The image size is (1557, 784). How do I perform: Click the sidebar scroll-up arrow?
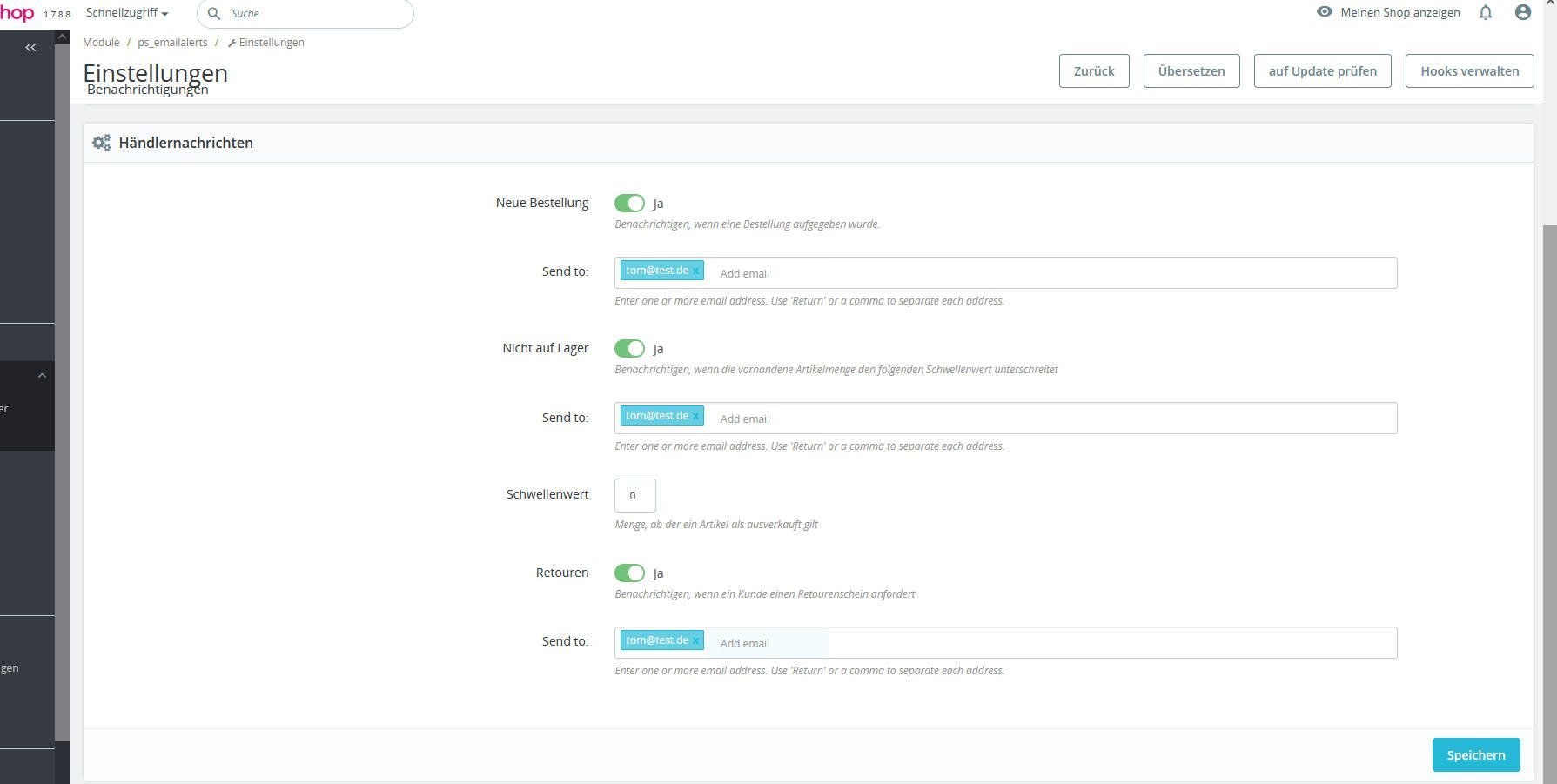62,37
